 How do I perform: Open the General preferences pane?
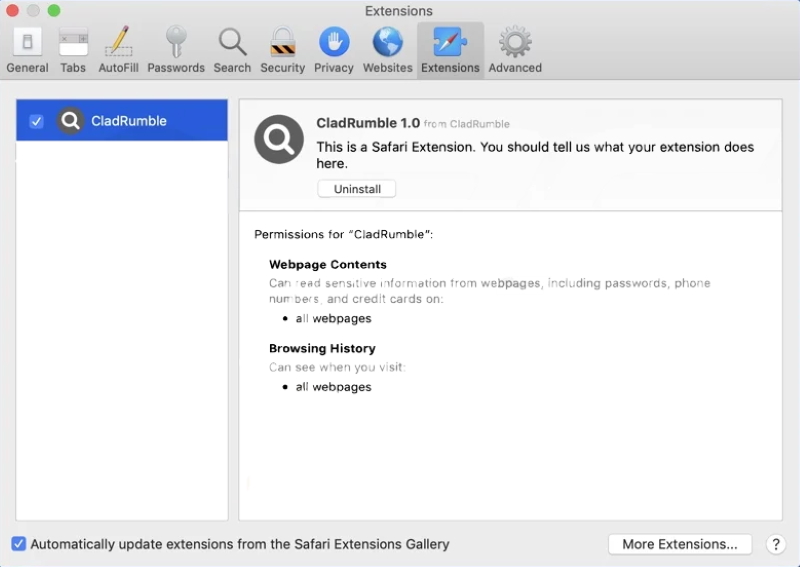(x=27, y=50)
